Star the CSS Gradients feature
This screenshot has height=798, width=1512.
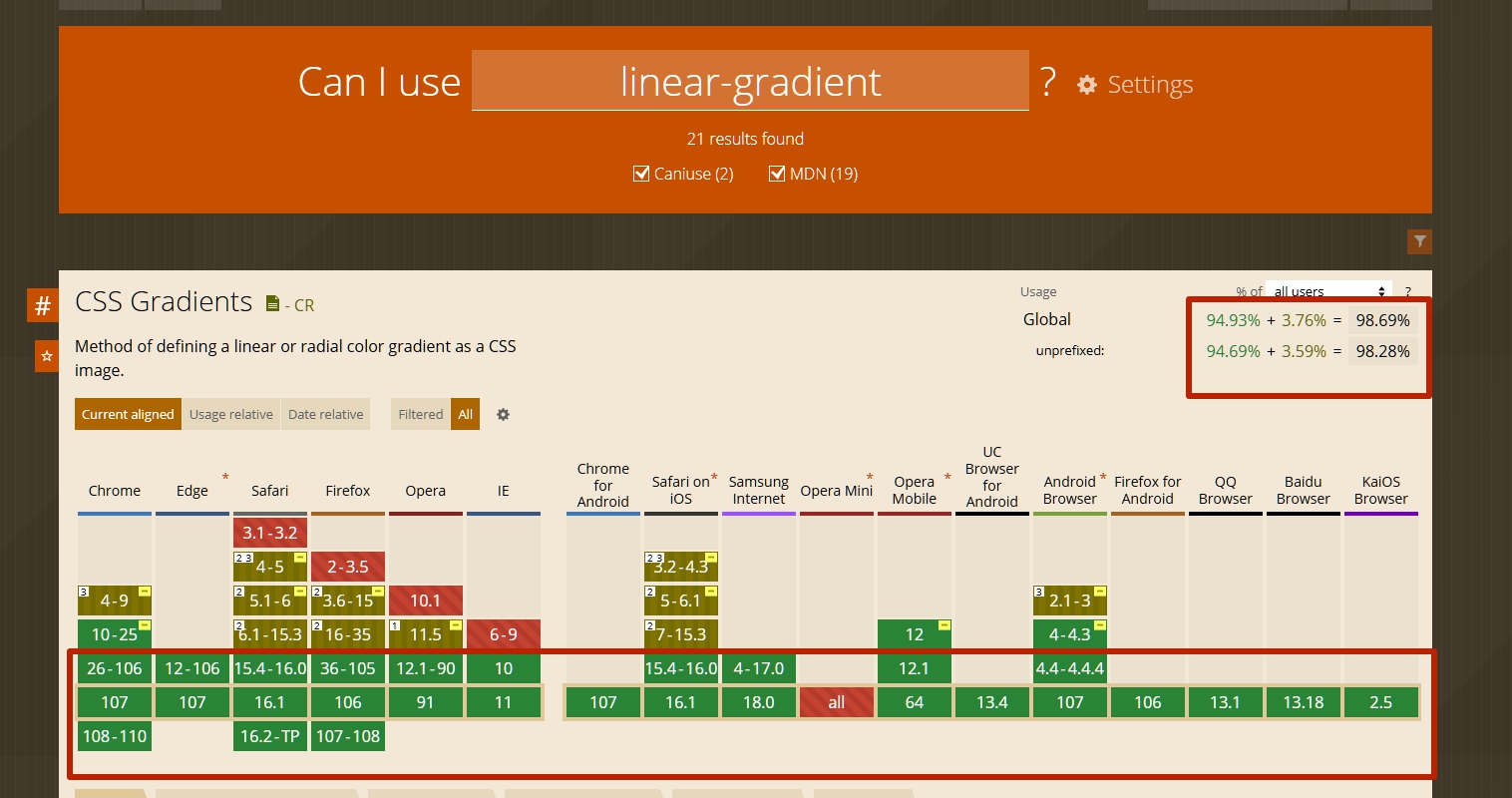[47, 356]
